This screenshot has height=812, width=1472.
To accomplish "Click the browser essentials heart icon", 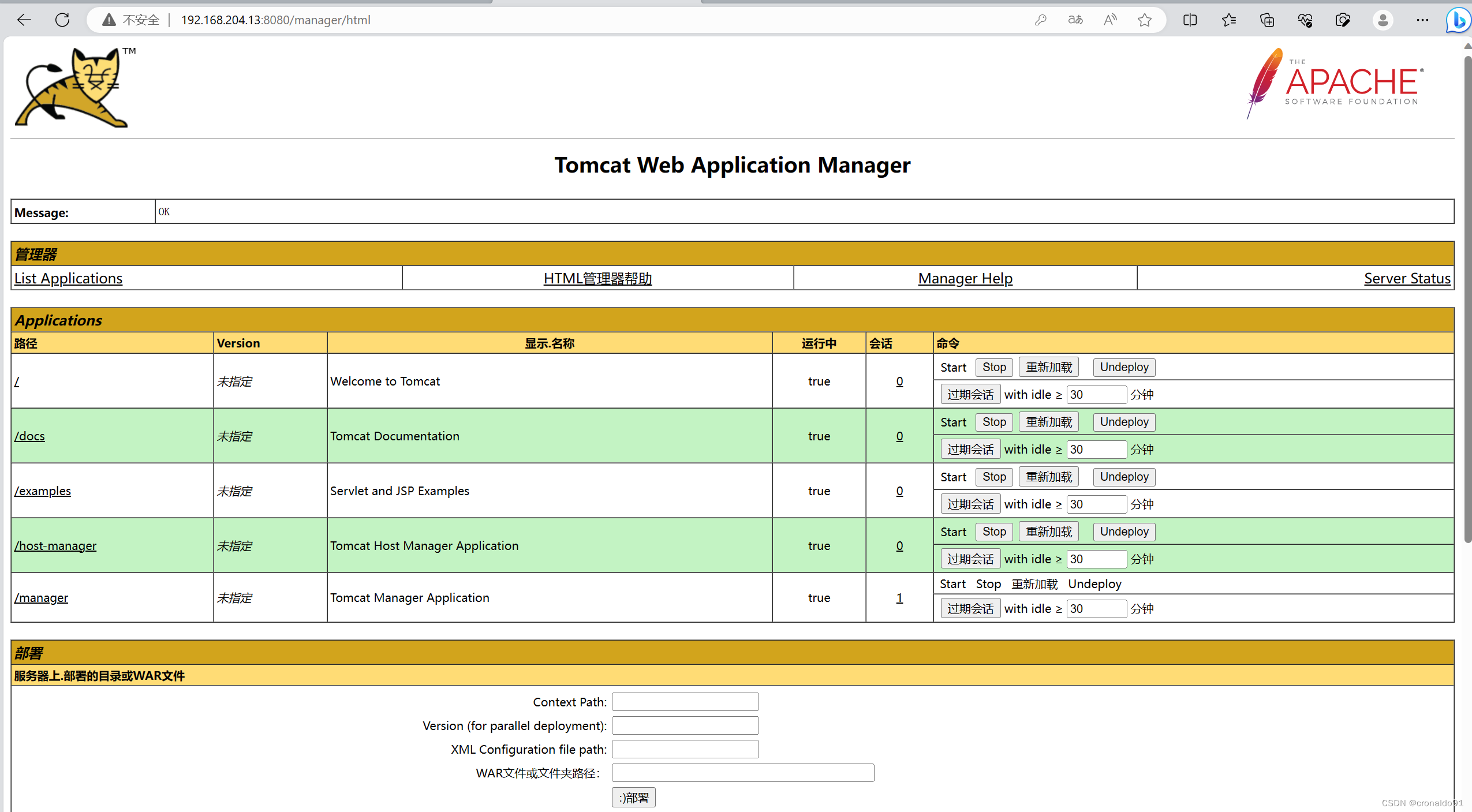I will click(x=1305, y=20).
